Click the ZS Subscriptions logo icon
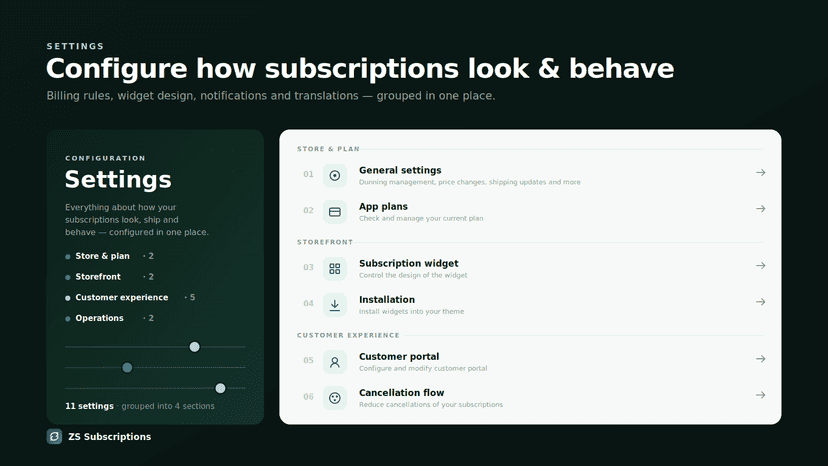This screenshot has width=828, height=466. (54, 436)
